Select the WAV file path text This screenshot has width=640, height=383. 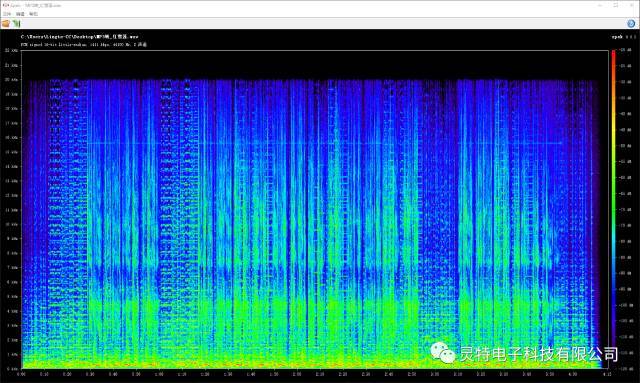click(x=80, y=37)
